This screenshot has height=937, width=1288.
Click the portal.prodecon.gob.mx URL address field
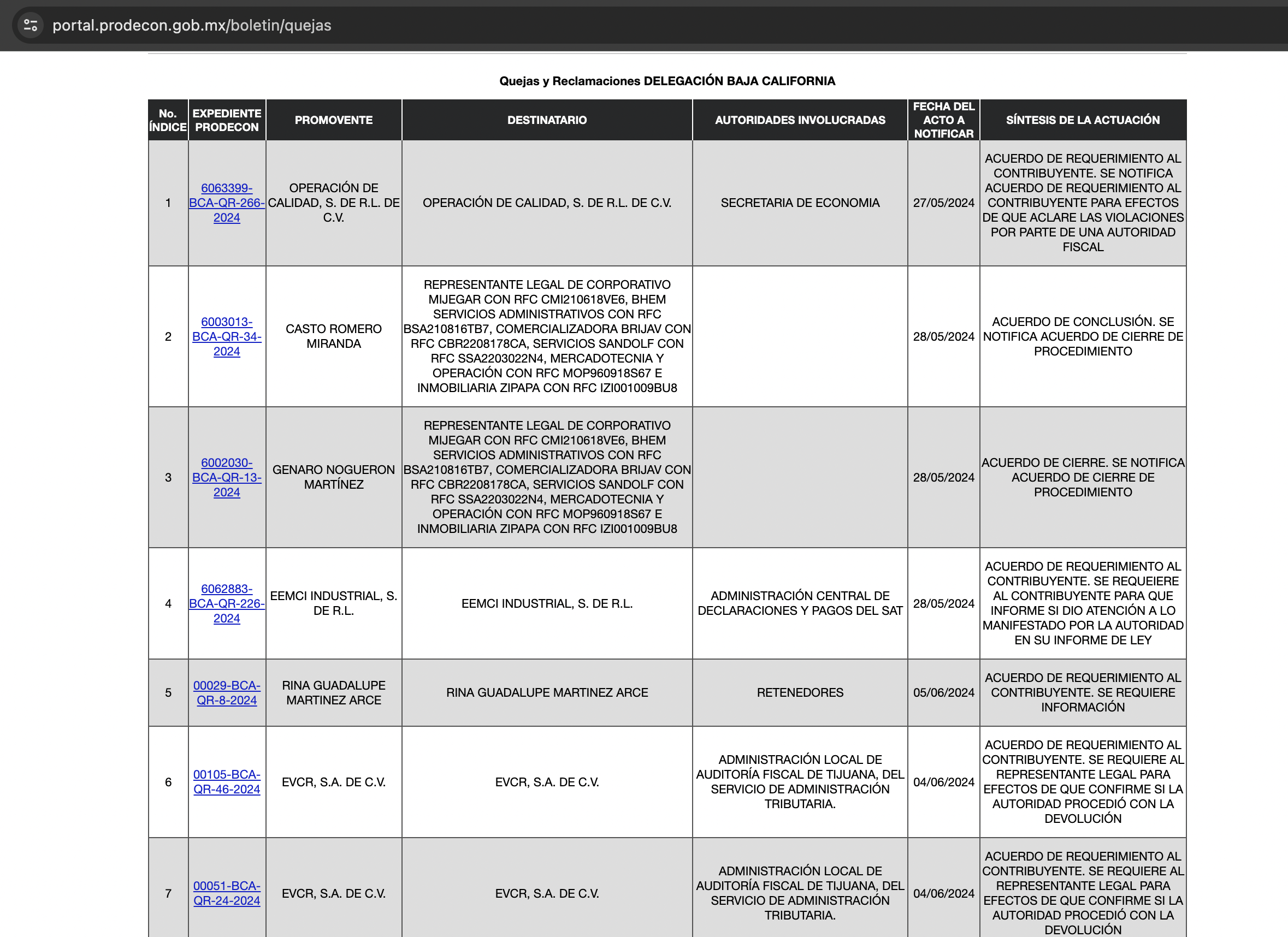click(192, 25)
